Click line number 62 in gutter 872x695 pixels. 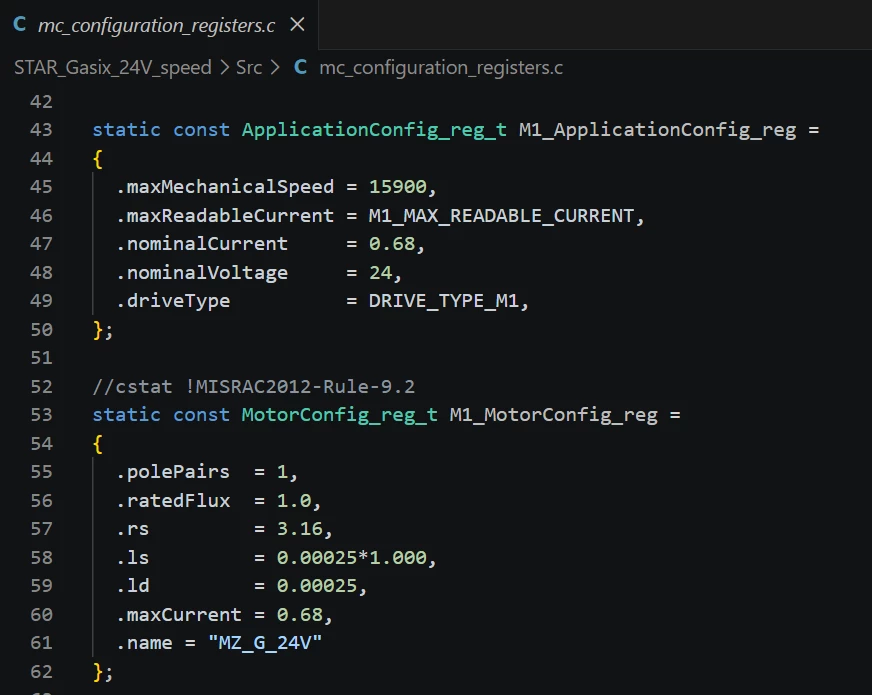tap(41, 672)
